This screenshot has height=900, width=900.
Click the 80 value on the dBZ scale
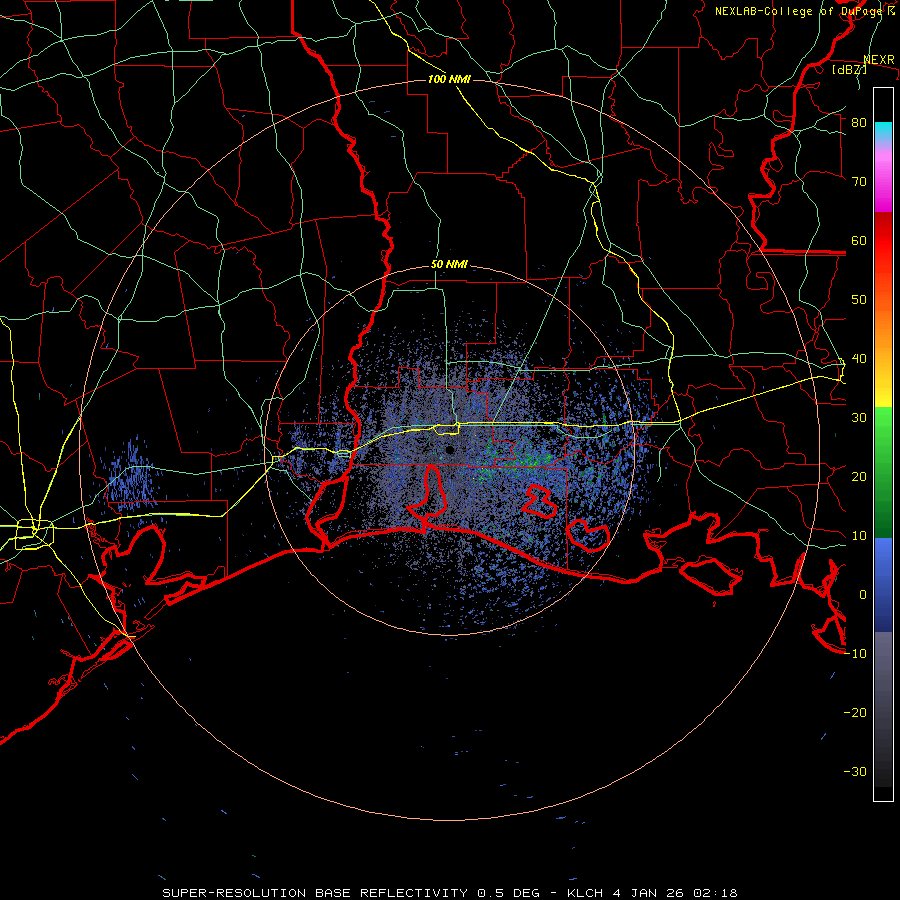(x=859, y=123)
